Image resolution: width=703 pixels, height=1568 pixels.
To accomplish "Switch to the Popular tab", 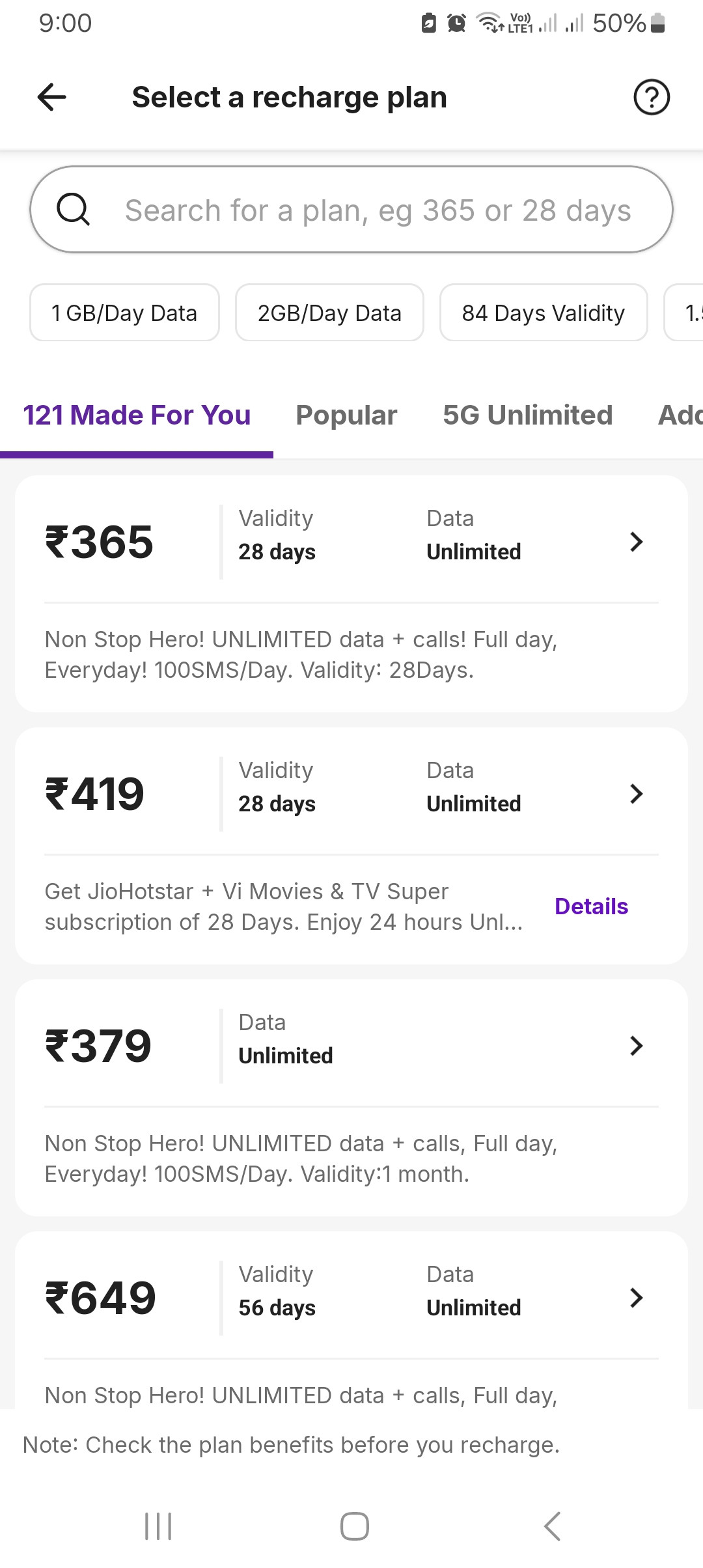I will [x=346, y=415].
